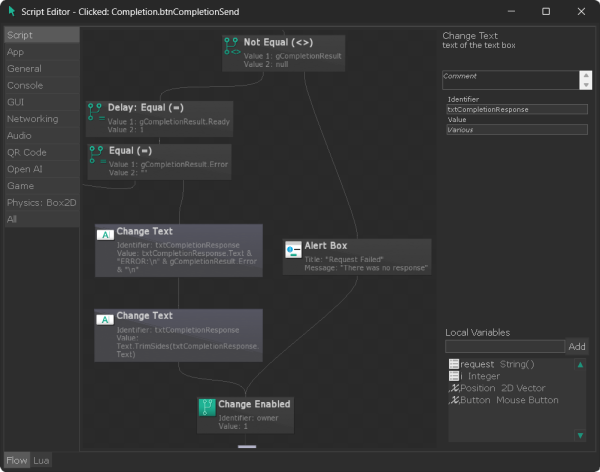Viewport: 600px width, 472px height.
Task: Click the Position 2D Vector variable icon
Action: [454, 388]
